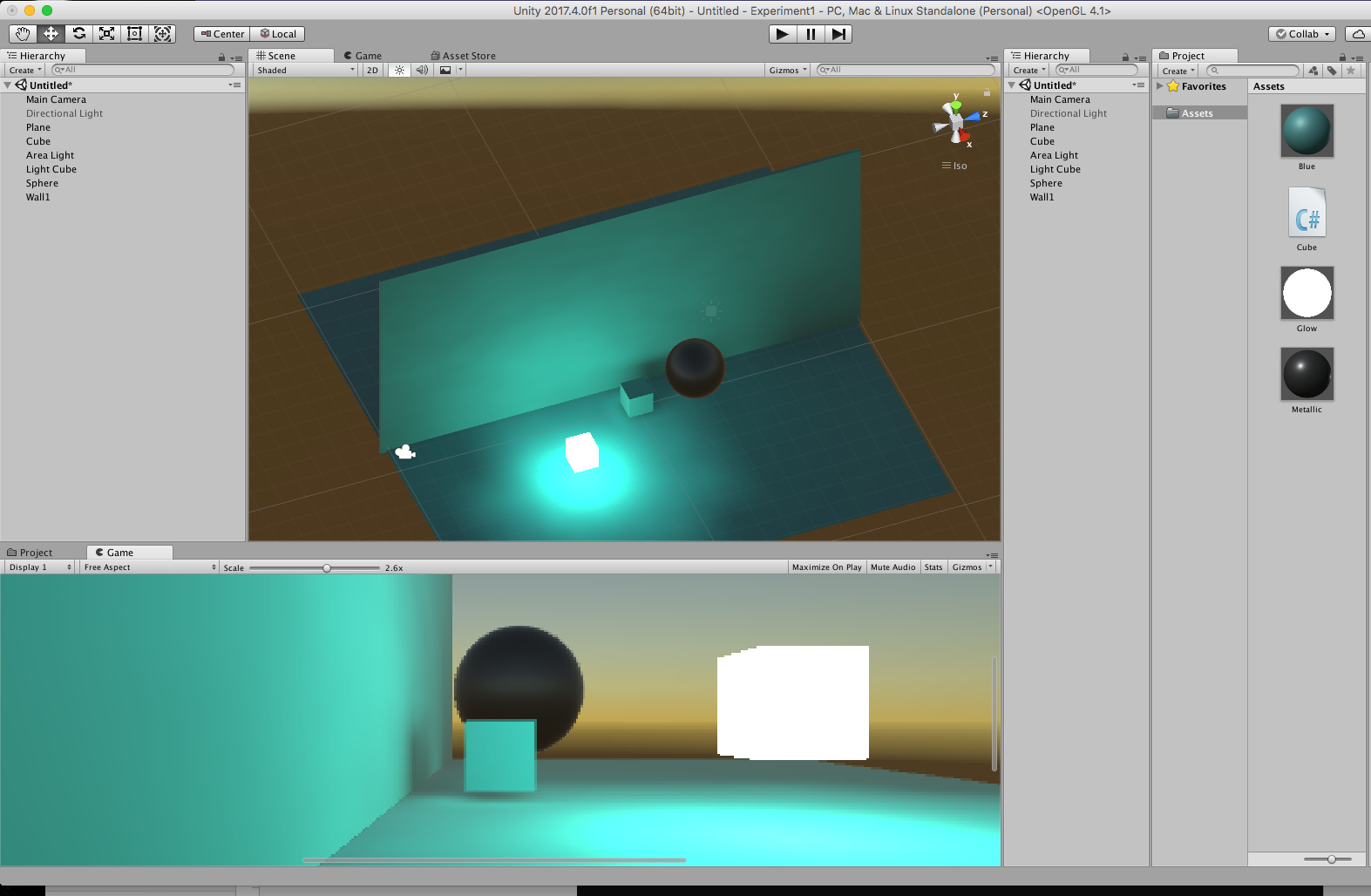Click the Step frame button

point(838,34)
